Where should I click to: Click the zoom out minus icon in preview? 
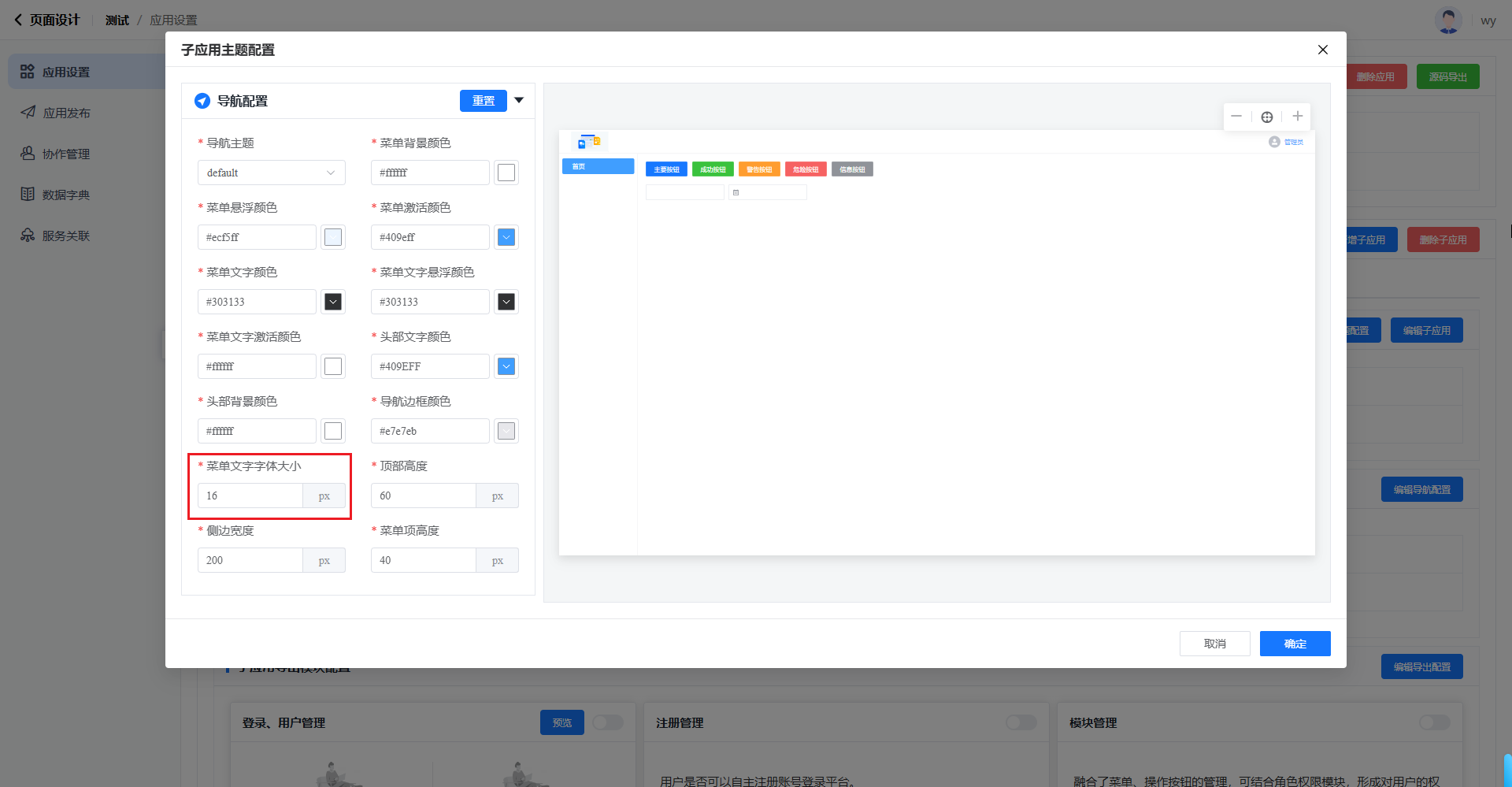pos(1236,117)
